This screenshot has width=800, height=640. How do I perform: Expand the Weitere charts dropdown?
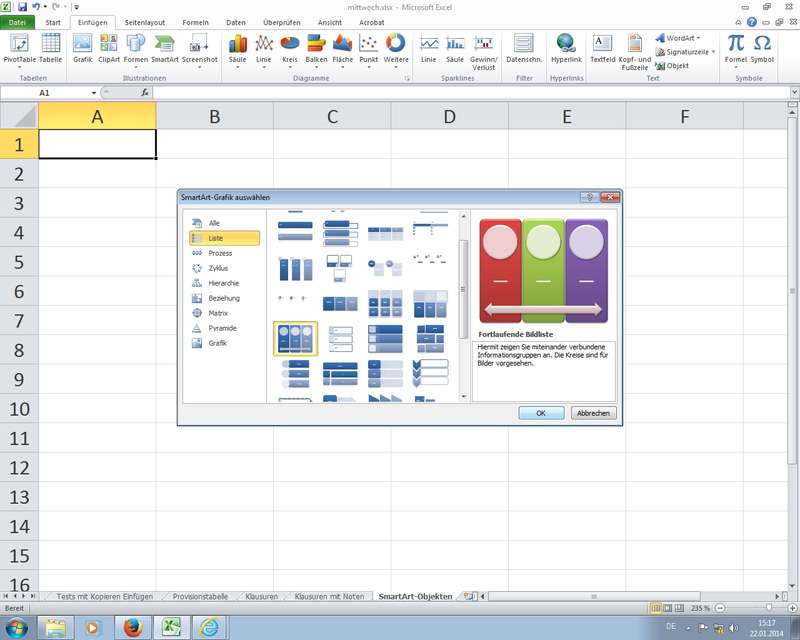point(396,48)
